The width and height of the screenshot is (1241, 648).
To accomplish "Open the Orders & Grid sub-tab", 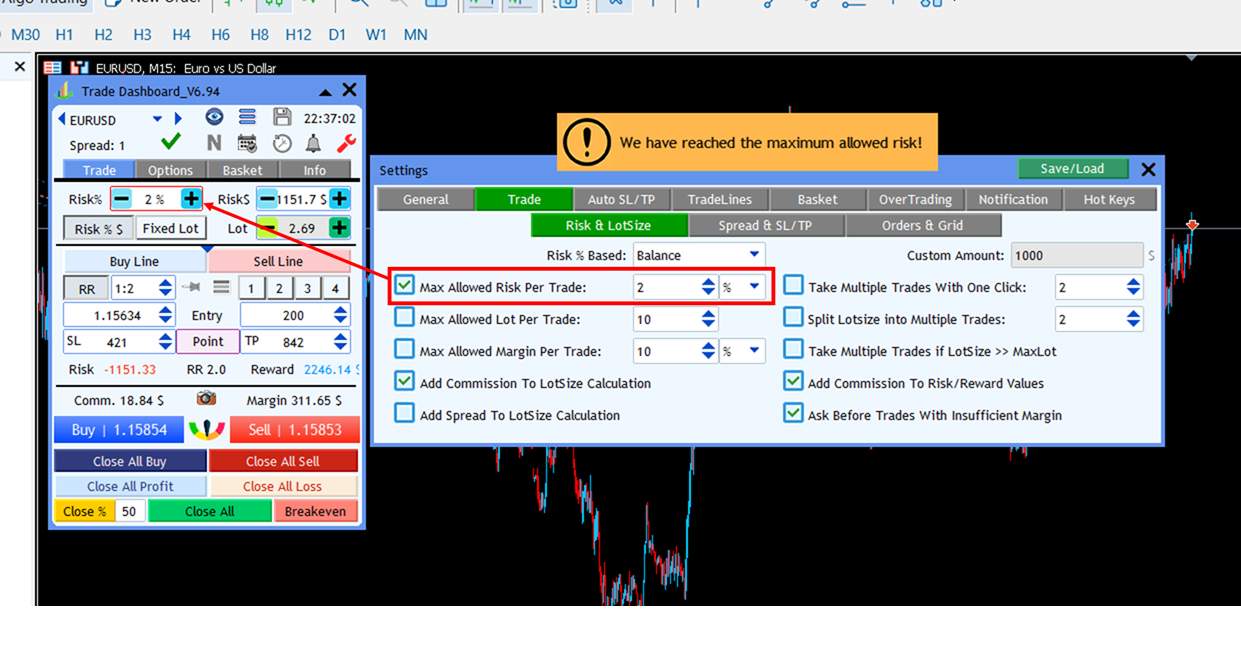I will tap(923, 225).
